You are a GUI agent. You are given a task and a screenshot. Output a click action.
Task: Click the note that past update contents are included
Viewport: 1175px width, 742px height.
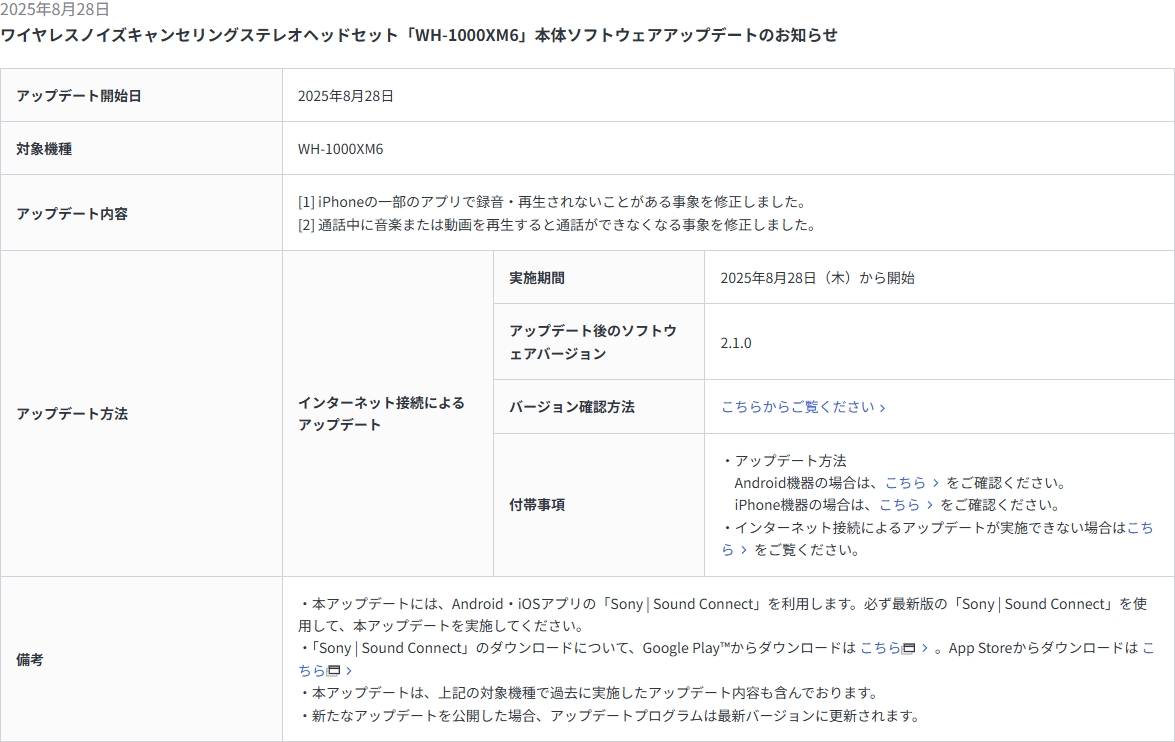(588, 693)
